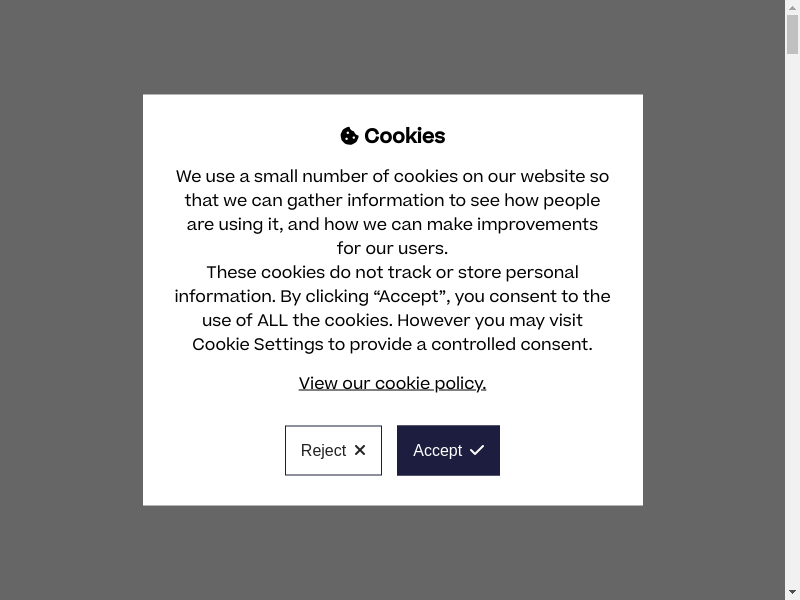Accept all cookies
The height and width of the screenshot is (600, 800).
[x=448, y=450]
